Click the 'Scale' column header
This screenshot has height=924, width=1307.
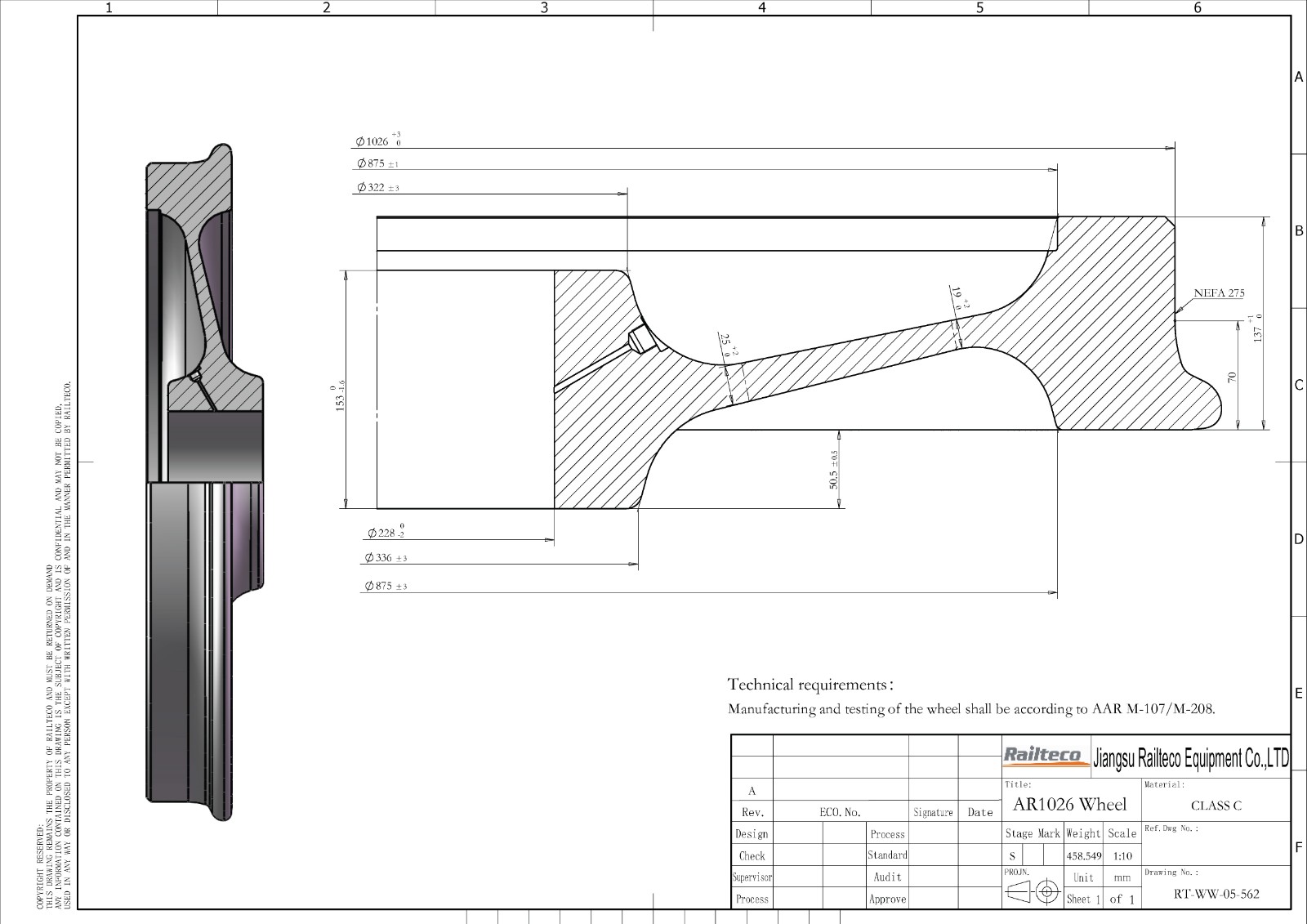1122,833
